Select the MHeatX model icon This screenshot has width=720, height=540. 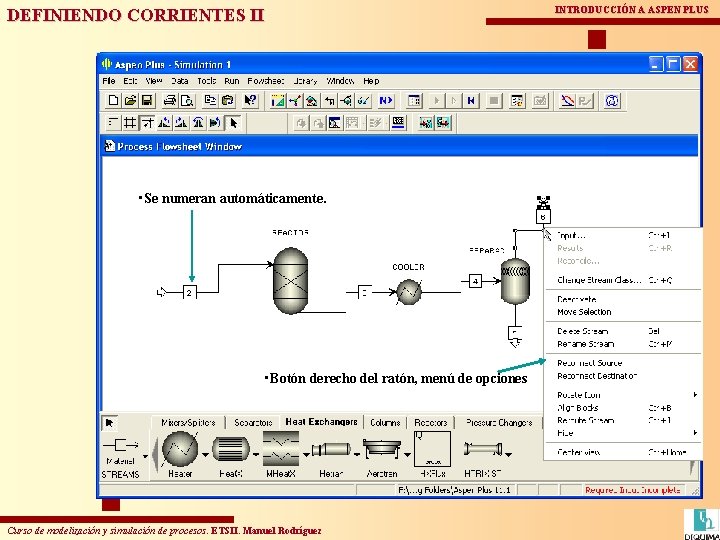(x=281, y=449)
